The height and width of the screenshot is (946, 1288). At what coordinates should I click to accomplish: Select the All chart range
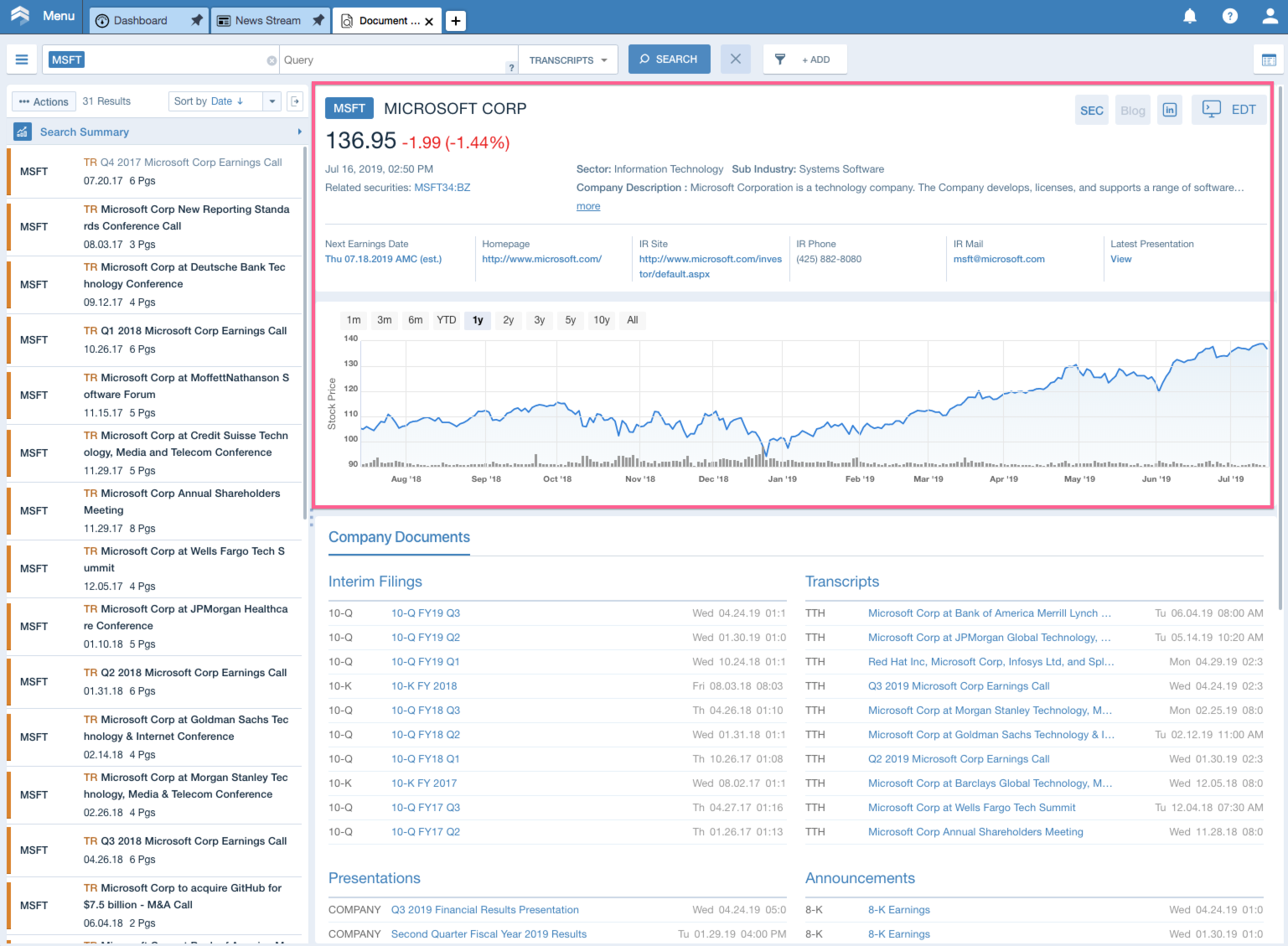[x=633, y=320]
